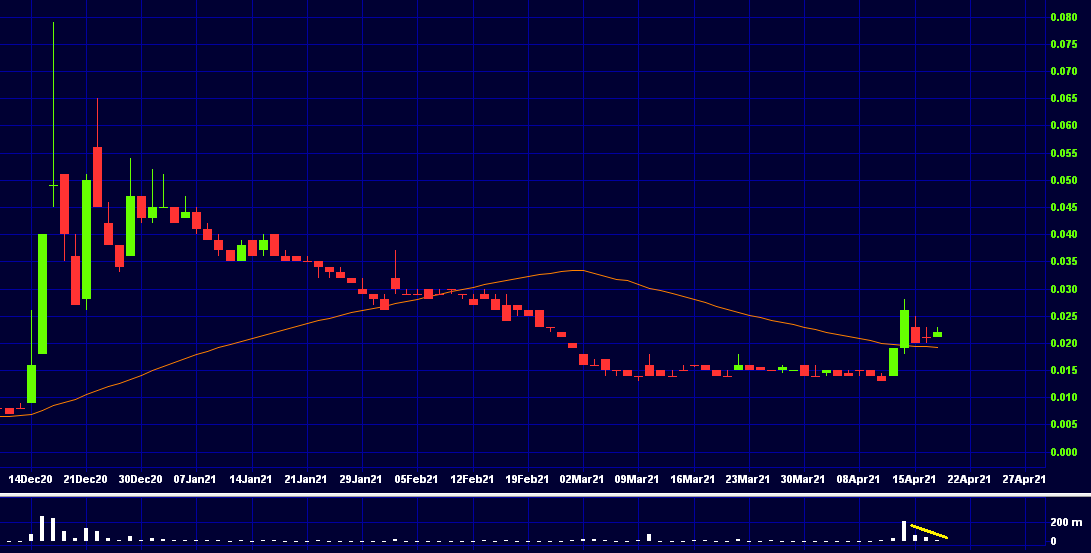Viewport: 1091px width, 553px height.
Task: Click the 0.075 price axis label
Action: pos(1063,45)
